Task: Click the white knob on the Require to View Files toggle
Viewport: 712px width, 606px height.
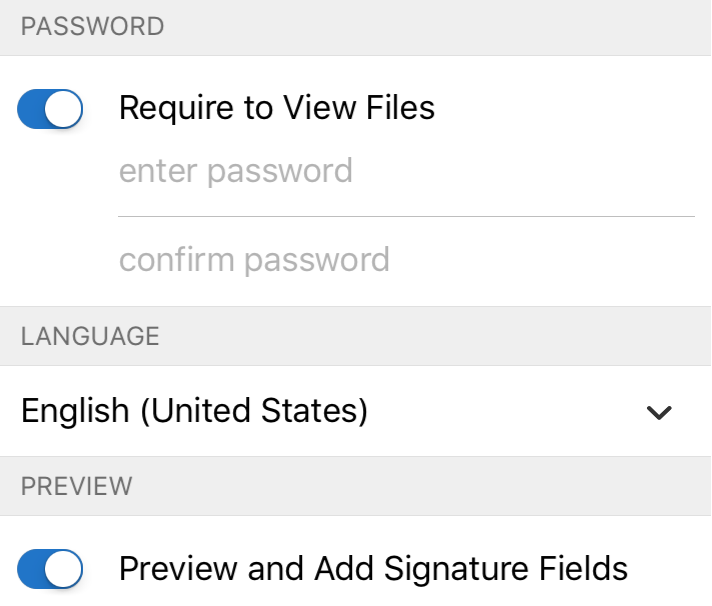Action: click(x=64, y=109)
